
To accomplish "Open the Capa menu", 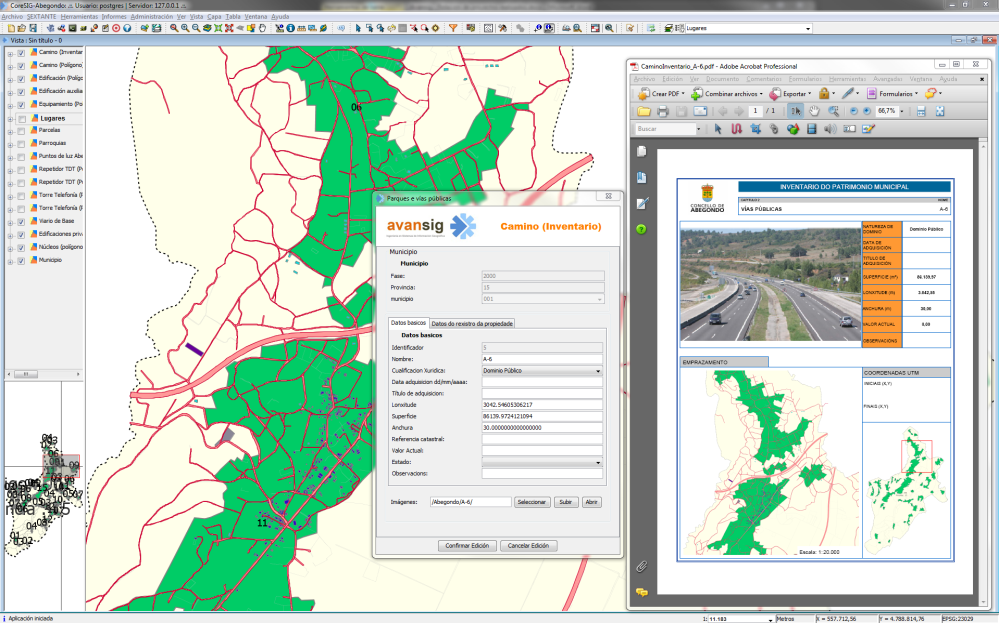I will click(x=214, y=17).
